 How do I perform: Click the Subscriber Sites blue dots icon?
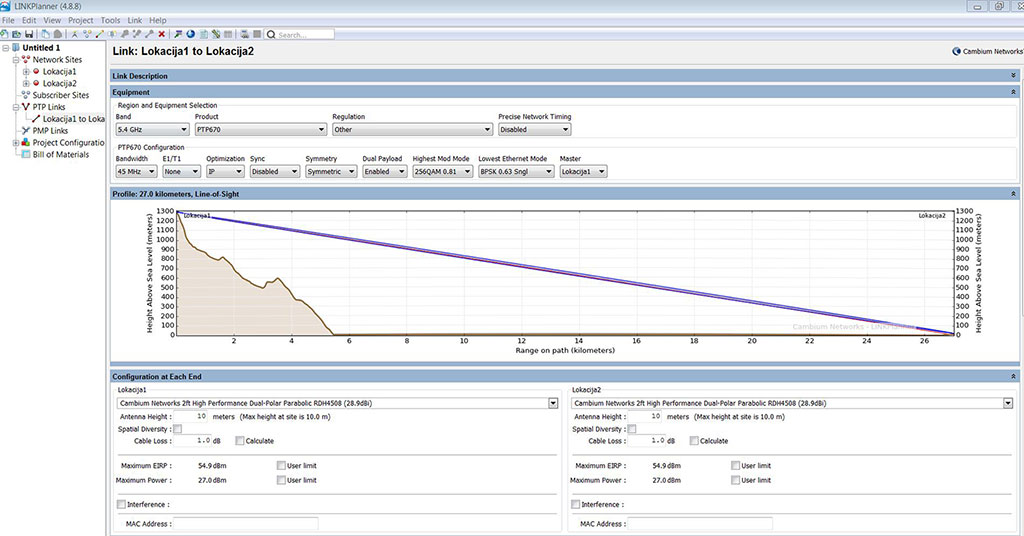26,95
